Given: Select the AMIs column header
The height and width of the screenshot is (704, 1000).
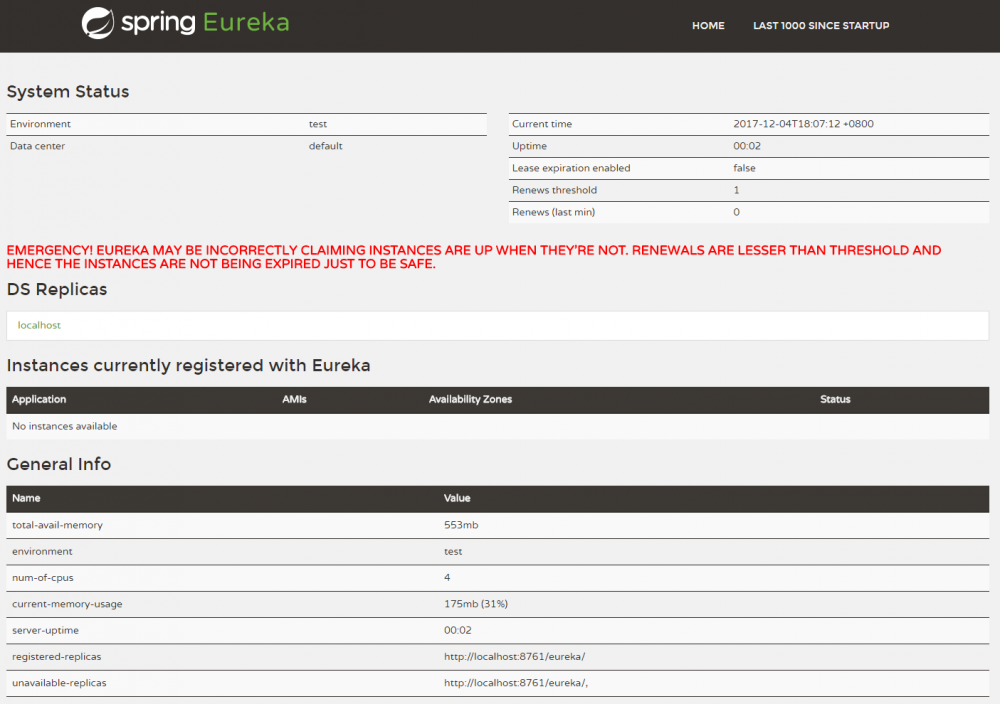Looking at the screenshot, I should click(x=294, y=399).
